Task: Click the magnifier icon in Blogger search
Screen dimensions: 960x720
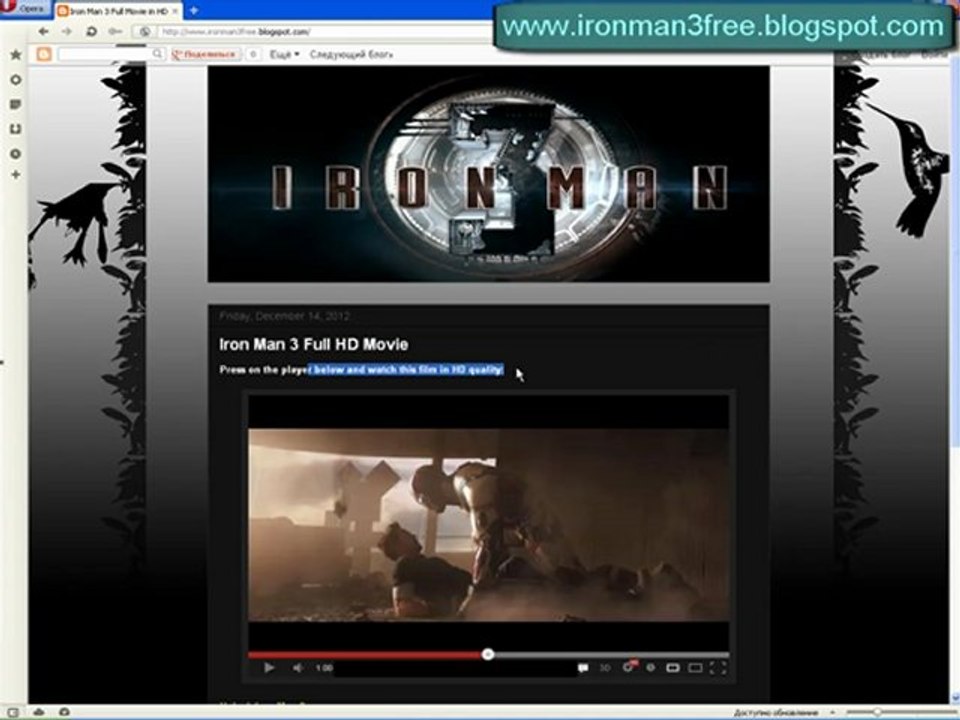Action: click(158, 54)
